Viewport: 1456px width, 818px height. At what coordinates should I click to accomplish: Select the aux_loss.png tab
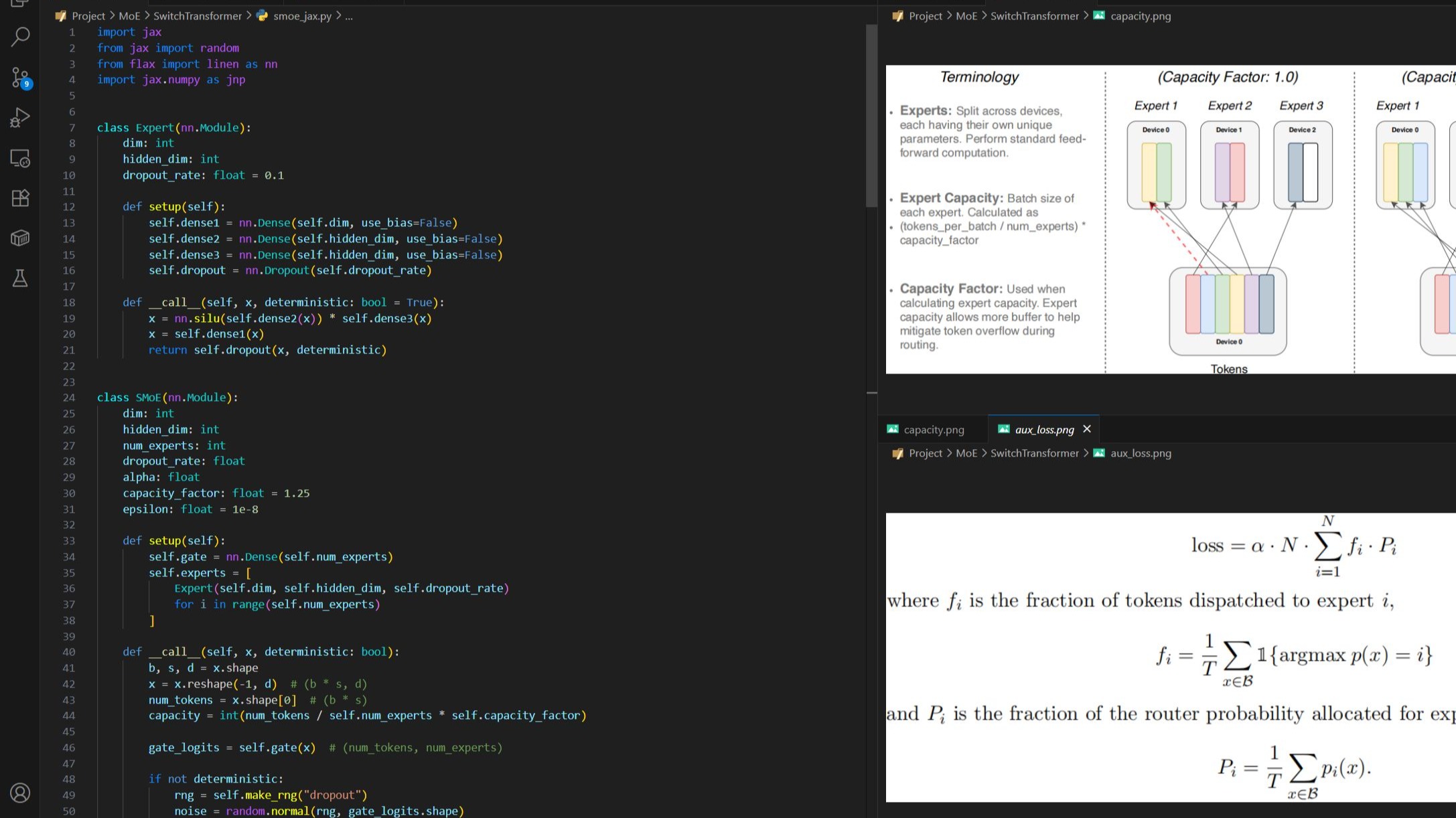pyautogui.click(x=1043, y=430)
